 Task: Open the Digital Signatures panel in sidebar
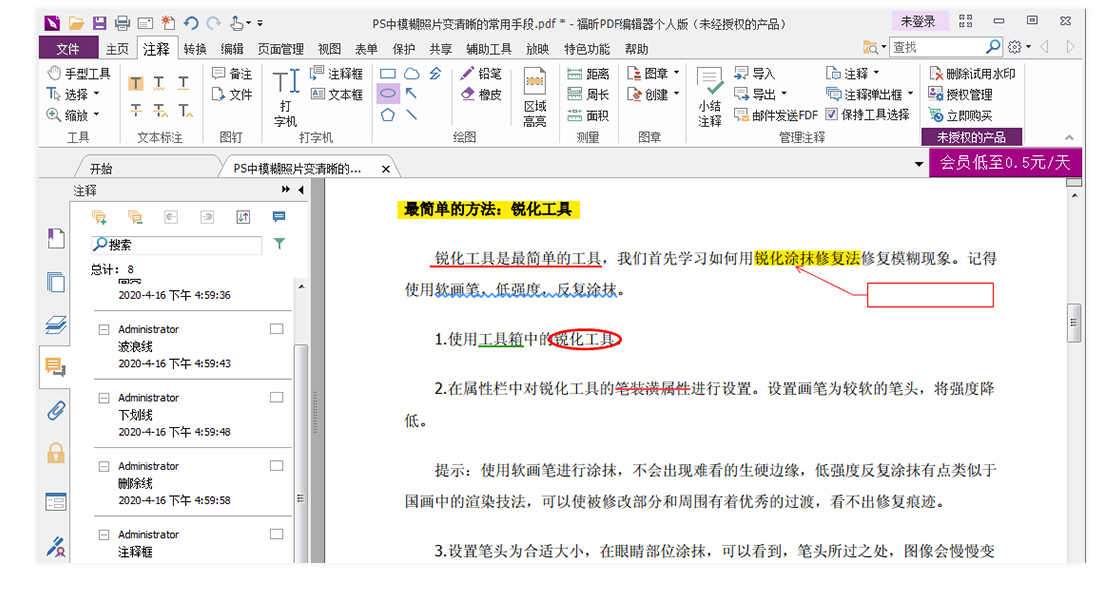[x=56, y=546]
